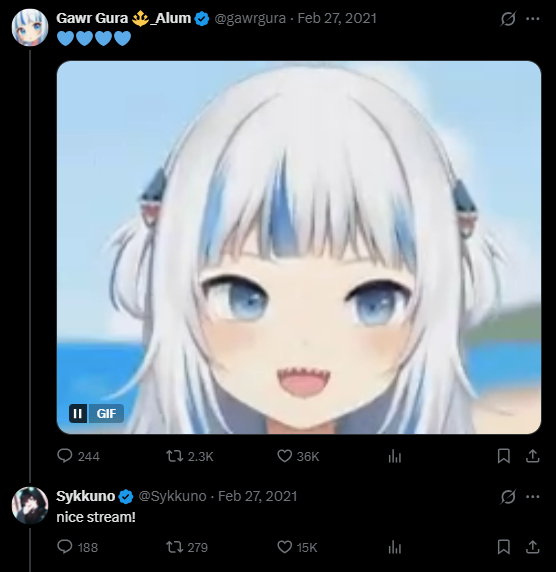The height and width of the screenshot is (572, 556).
Task: Open Grok explain icon on Gawr Gura's tweet
Action: [508, 18]
